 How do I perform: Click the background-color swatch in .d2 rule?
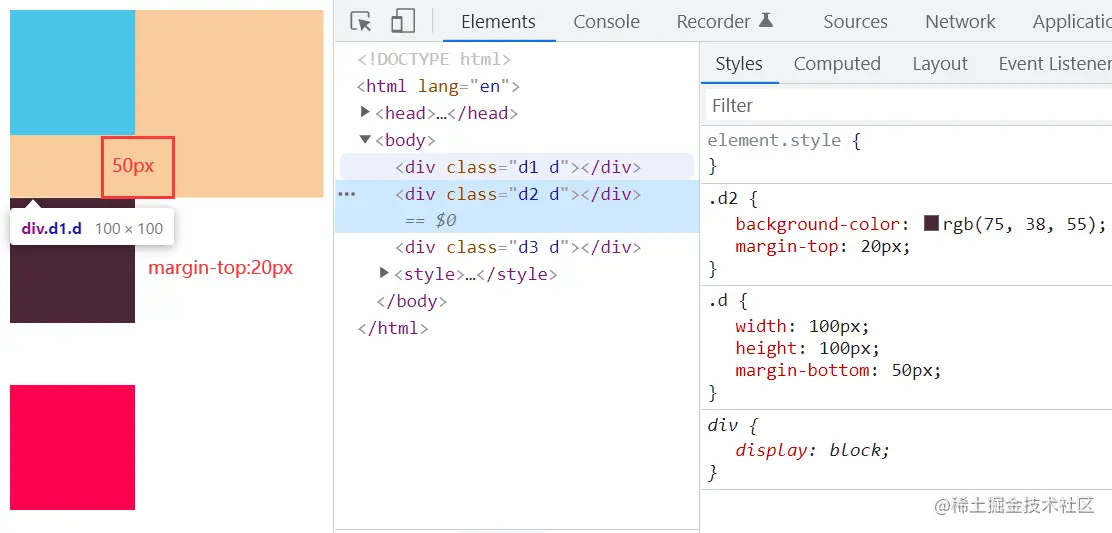(932, 224)
